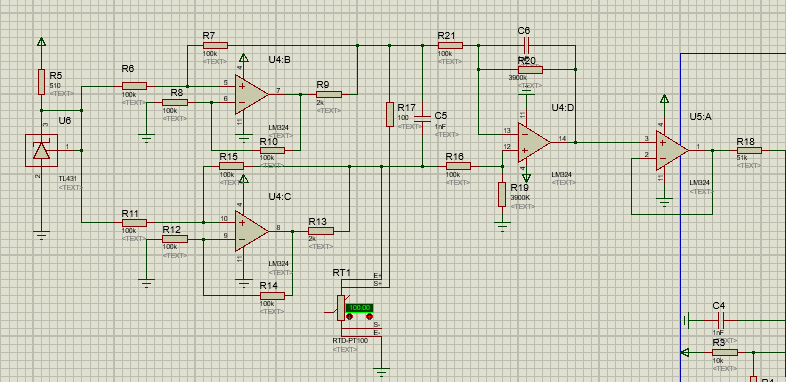
Task: Select capacitor C5 symbol
Action: 423,118
